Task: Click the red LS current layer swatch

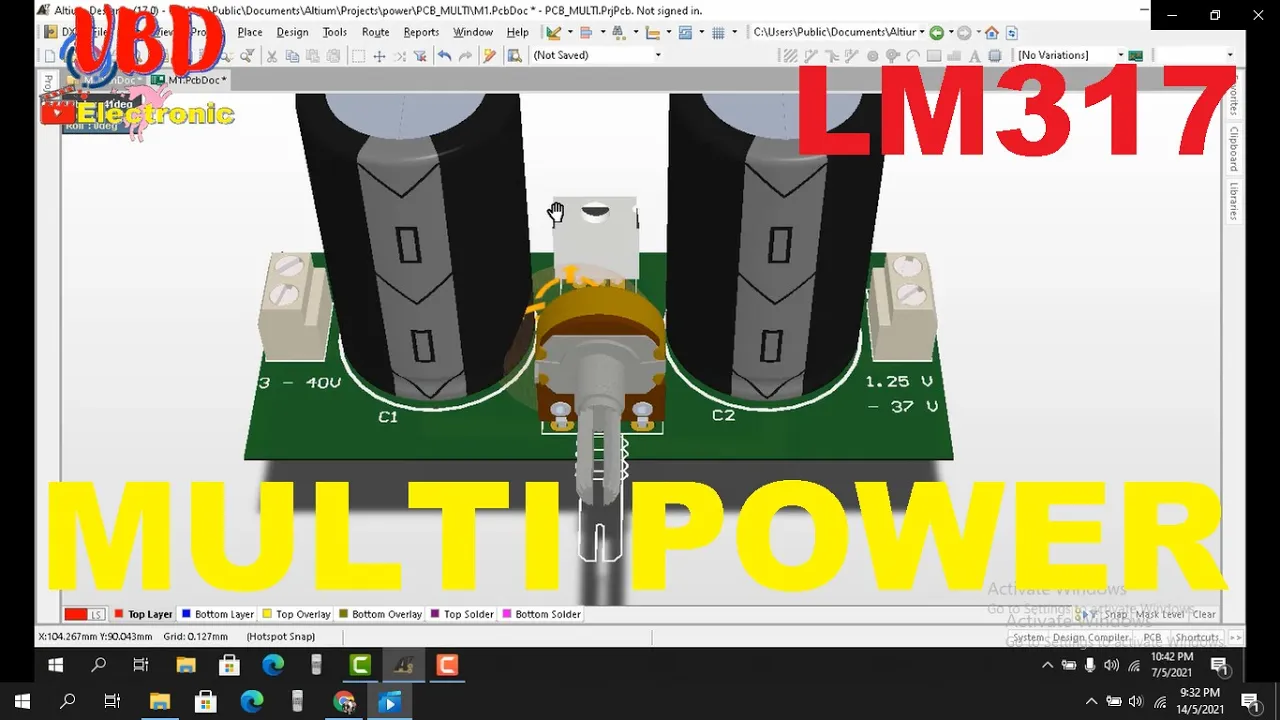Action: [84, 614]
